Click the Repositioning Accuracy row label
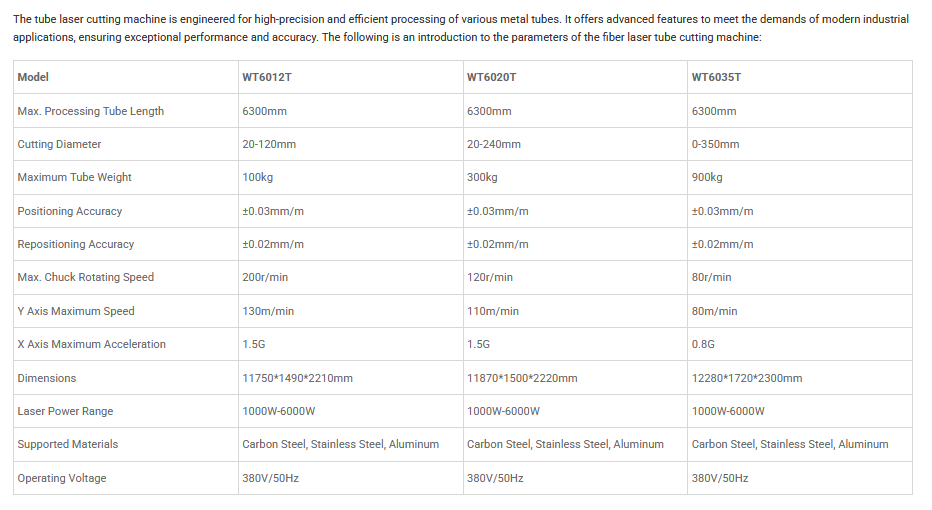Viewport: 932px width, 510px height. (75, 244)
